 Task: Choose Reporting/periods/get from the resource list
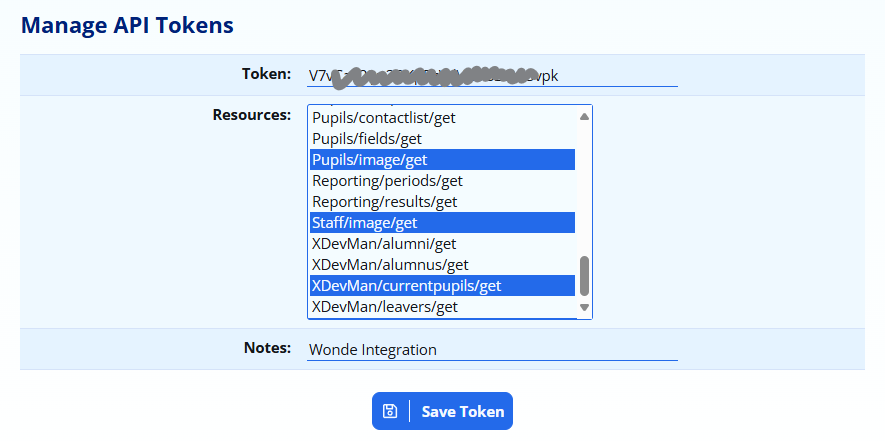pyautogui.click(x=387, y=181)
